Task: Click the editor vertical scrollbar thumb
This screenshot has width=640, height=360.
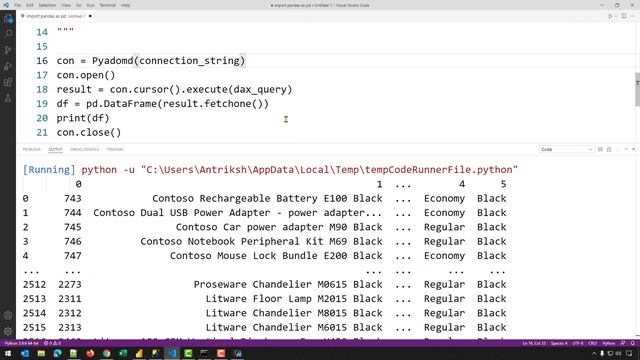Action: point(637,89)
